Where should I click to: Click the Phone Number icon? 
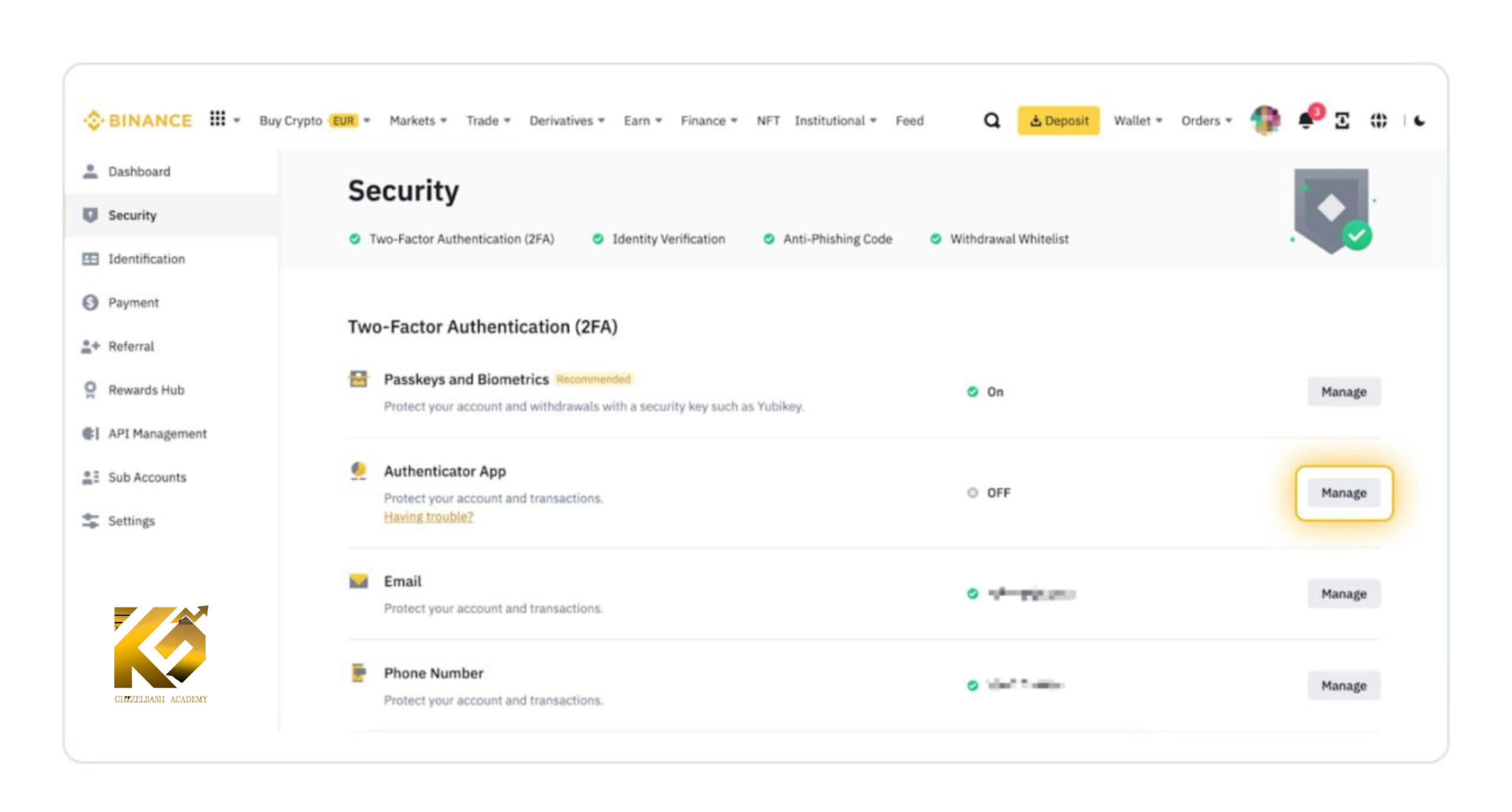[359, 673]
